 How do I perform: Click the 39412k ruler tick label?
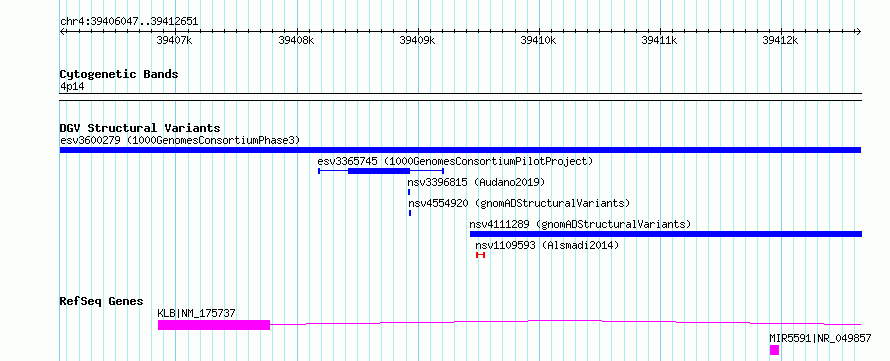(x=780, y=40)
